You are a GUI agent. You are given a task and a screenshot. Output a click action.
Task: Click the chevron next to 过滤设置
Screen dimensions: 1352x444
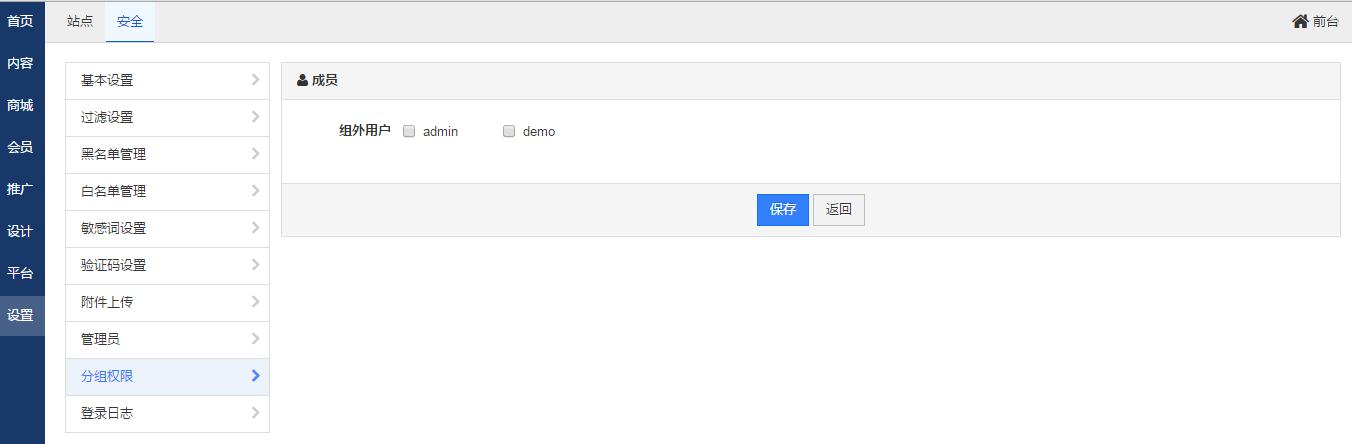[x=256, y=117]
